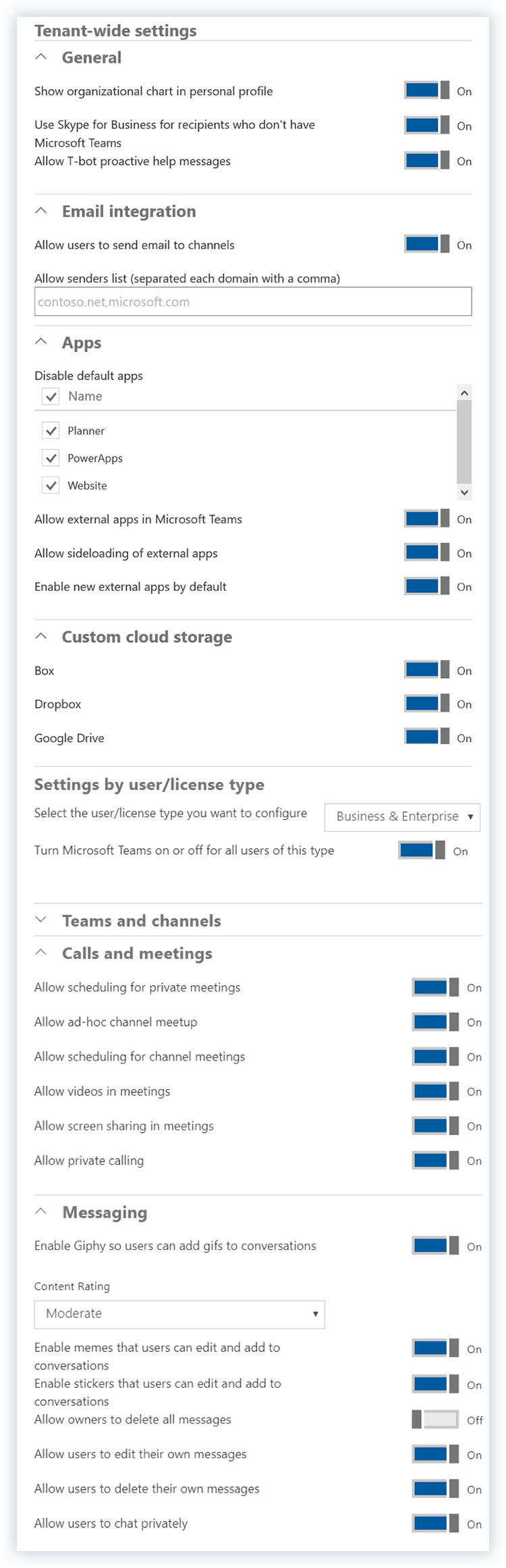Click the apps list scrollbar thumb
506x1568 pixels.
pos(464,442)
